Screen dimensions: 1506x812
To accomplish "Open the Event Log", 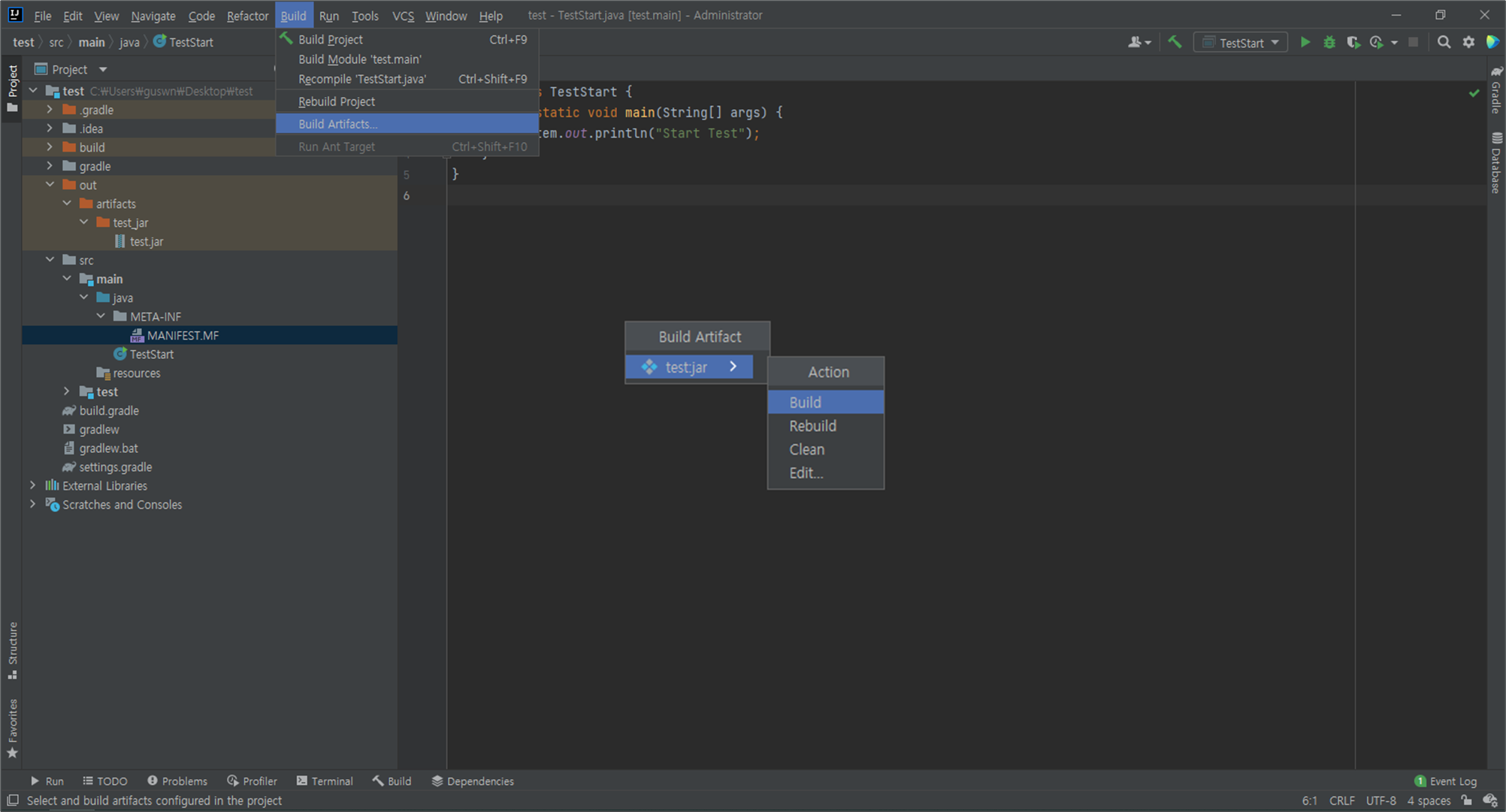I will coord(1445,781).
